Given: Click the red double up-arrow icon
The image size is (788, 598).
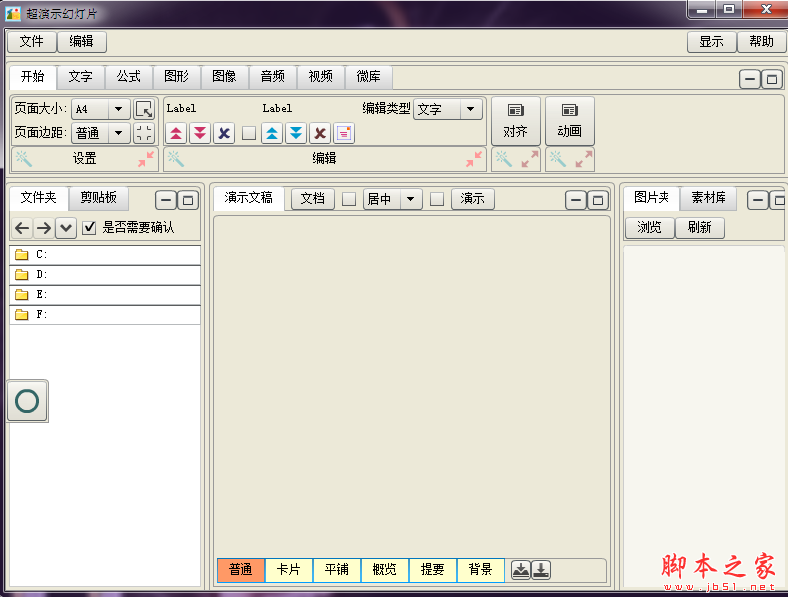Looking at the screenshot, I should pyautogui.click(x=176, y=133).
